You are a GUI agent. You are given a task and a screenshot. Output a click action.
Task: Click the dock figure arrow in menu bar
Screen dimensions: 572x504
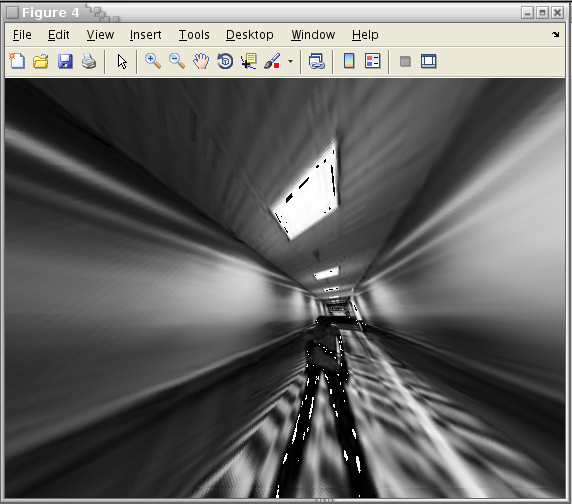click(x=556, y=34)
